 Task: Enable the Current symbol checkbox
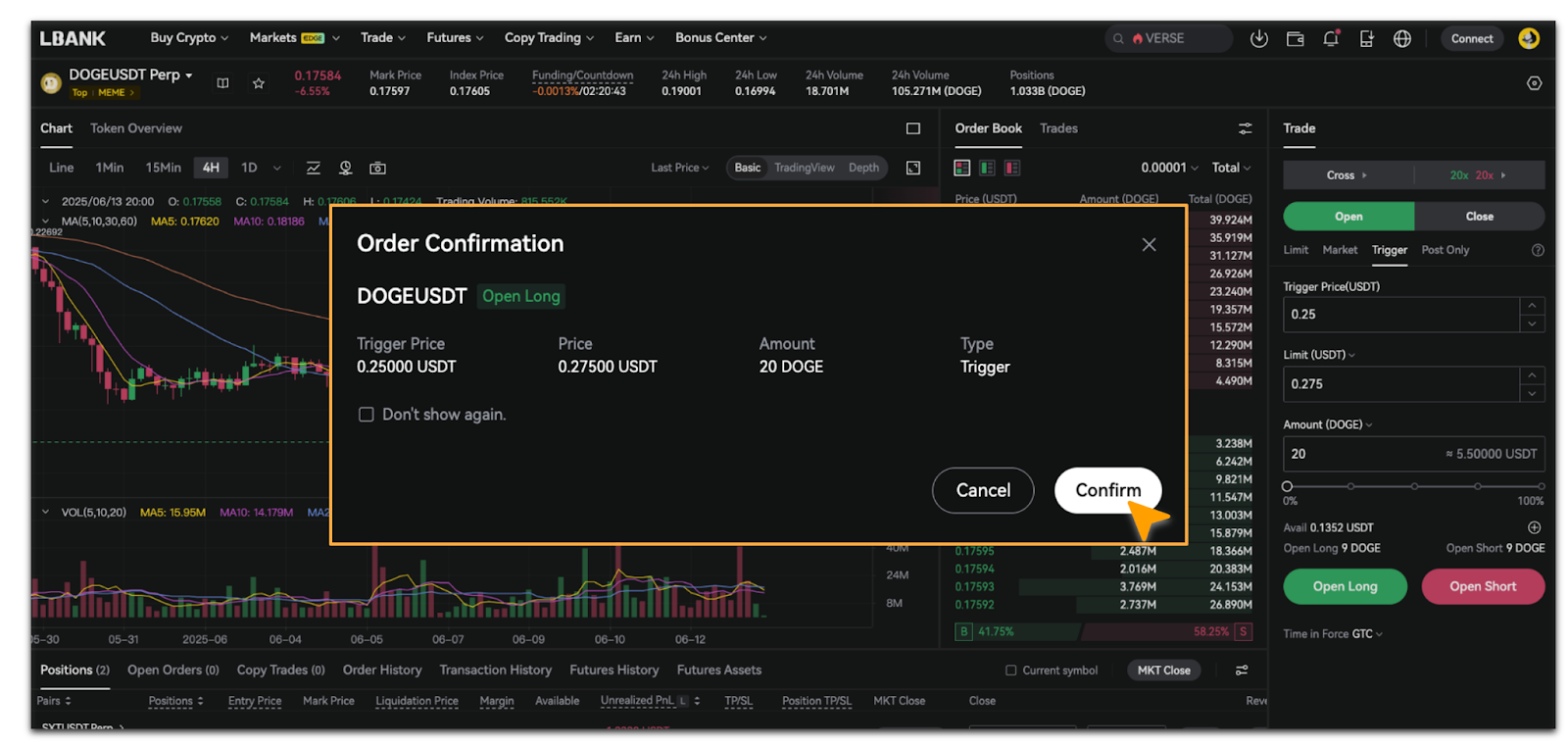(x=1010, y=671)
